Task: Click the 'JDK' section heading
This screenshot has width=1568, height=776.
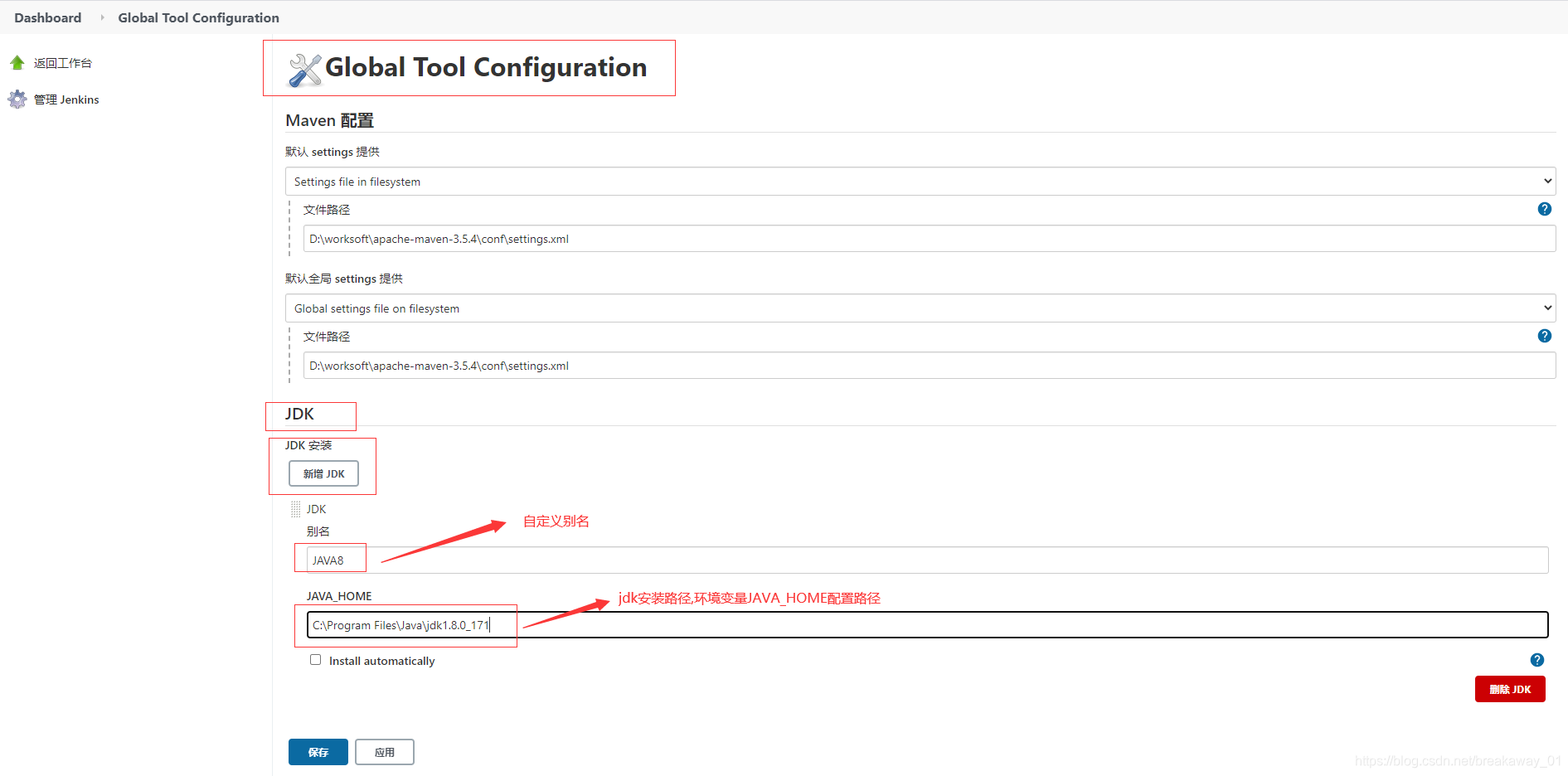Action: click(299, 414)
